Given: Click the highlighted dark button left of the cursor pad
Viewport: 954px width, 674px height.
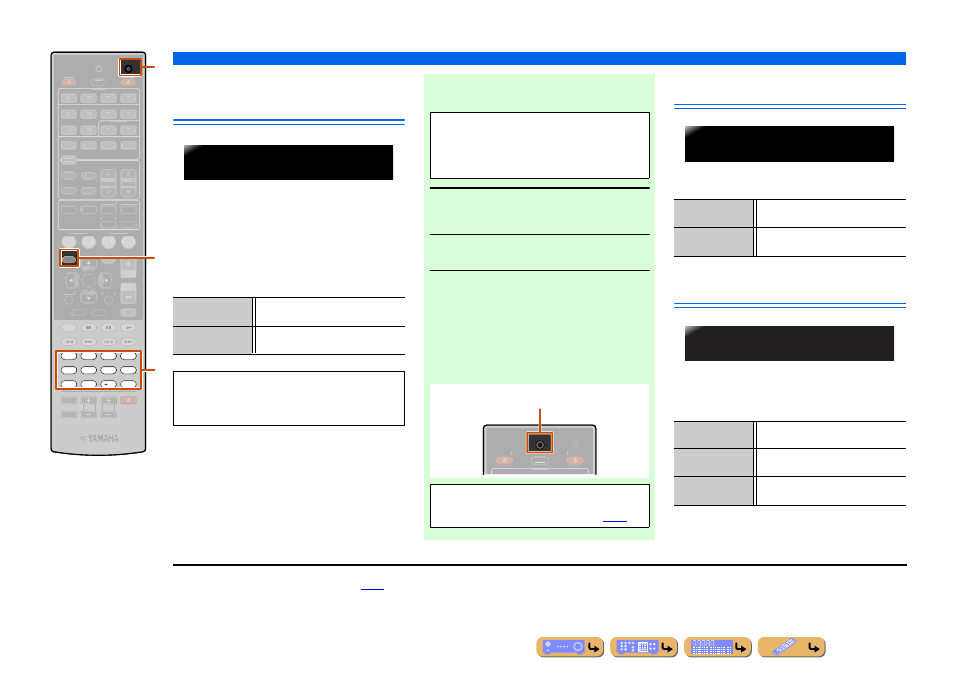Looking at the screenshot, I should click(69, 259).
